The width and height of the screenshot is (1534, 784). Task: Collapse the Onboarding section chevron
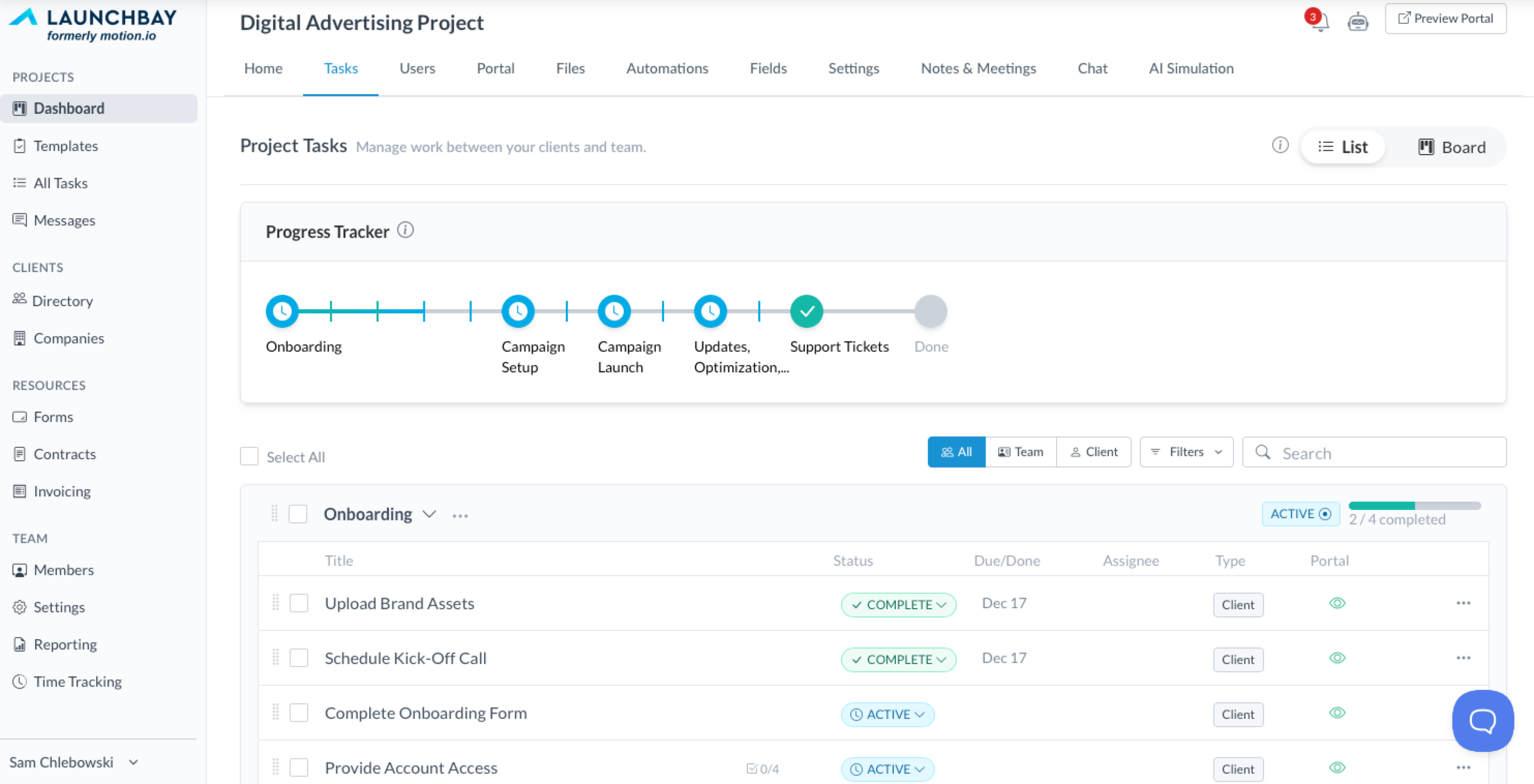429,515
